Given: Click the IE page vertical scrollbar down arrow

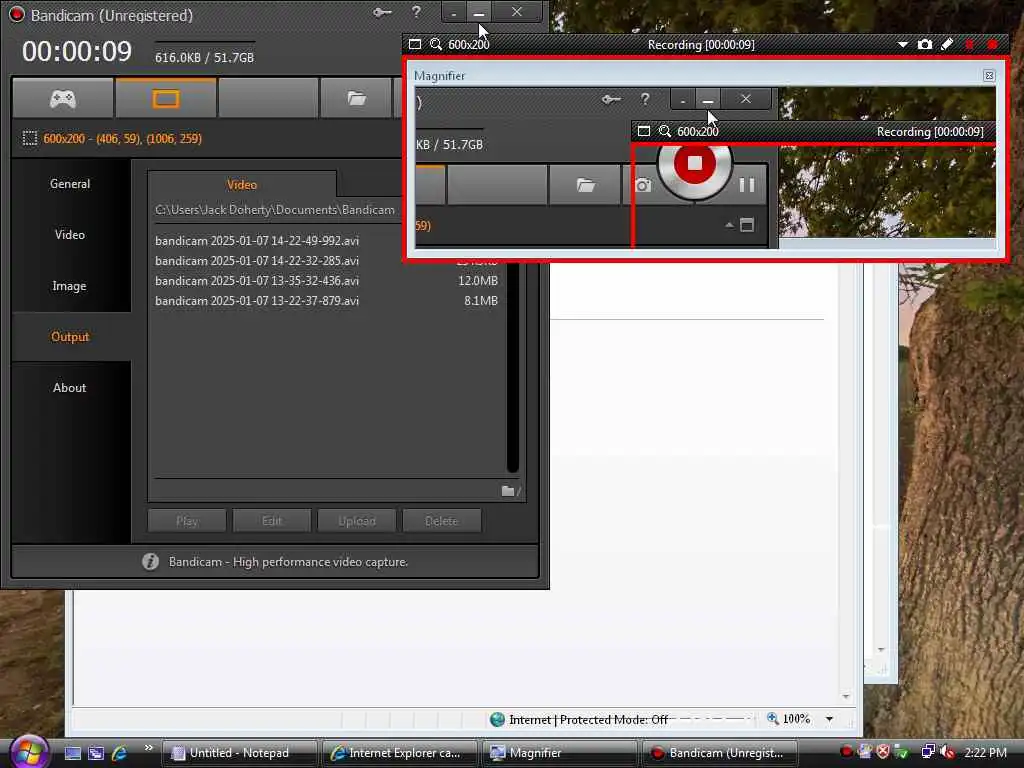Looking at the screenshot, I should [846, 696].
